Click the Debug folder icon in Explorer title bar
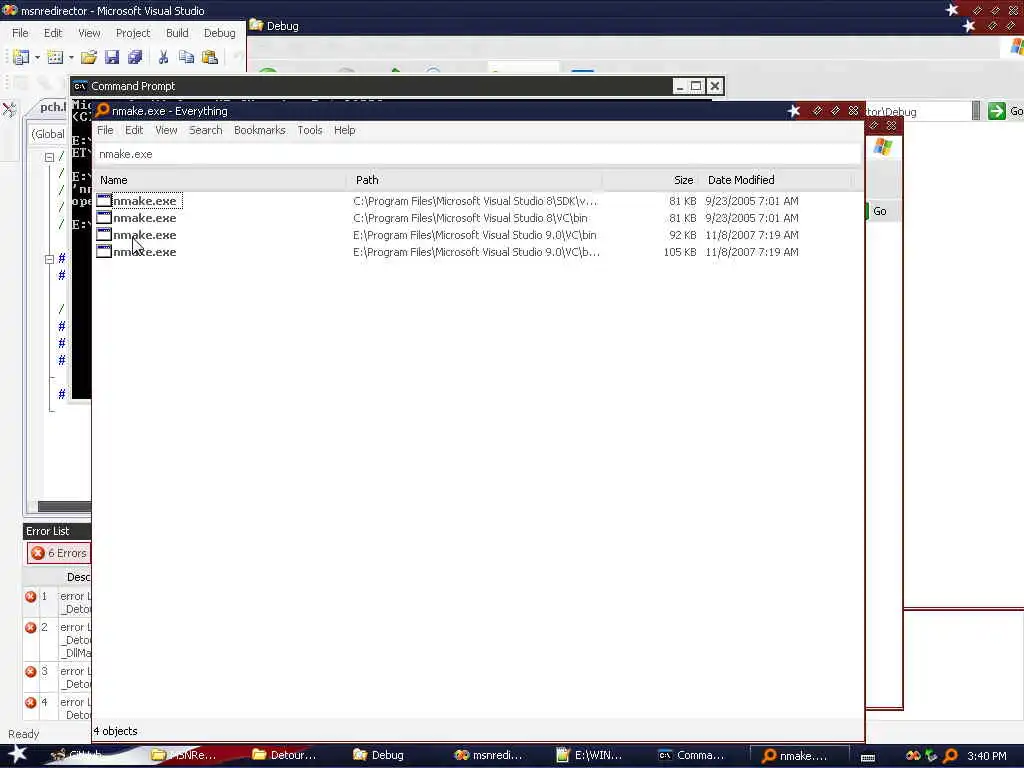Screen dimensions: 1024x768 [256, 25]
